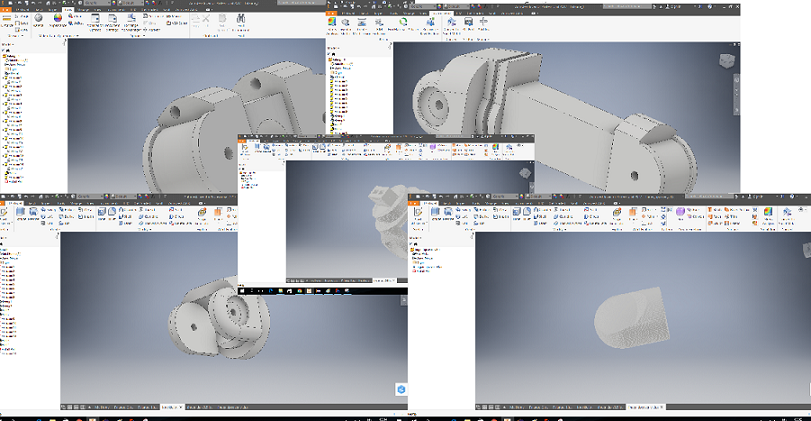Start 2D Sketch in bottom-right window
Image resolution: width=811 pixels, height=421 pixels.
(x=418, y=214)
